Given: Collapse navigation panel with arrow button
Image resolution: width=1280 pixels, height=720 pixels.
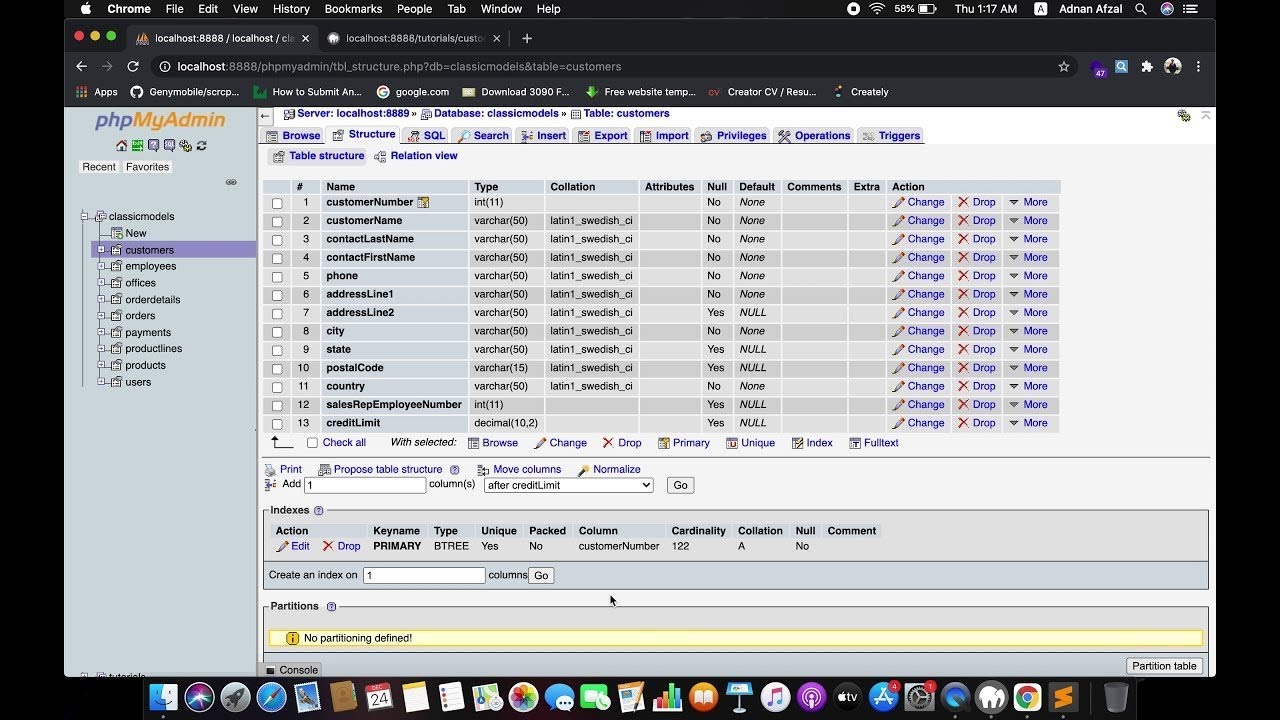Looking at the screenshot, I should point(266,116).
